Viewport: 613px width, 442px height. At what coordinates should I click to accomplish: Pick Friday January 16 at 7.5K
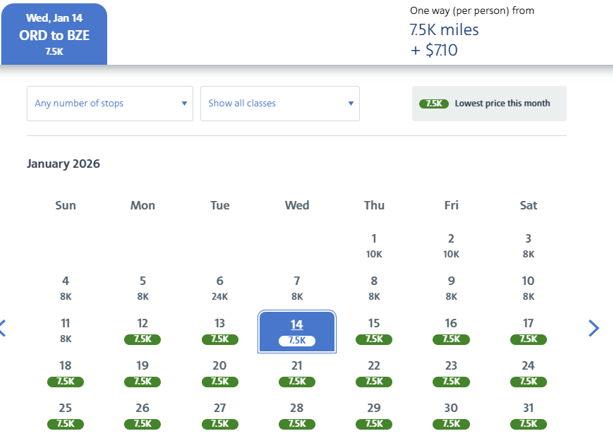(451, 331)
